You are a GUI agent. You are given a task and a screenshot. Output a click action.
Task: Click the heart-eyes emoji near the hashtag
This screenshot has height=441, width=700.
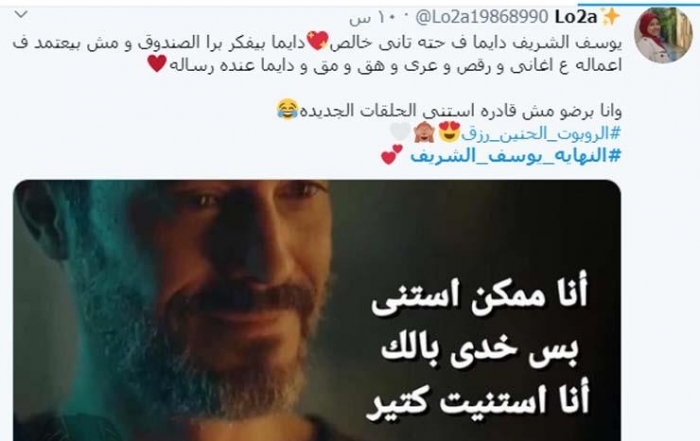coord(449,132)
